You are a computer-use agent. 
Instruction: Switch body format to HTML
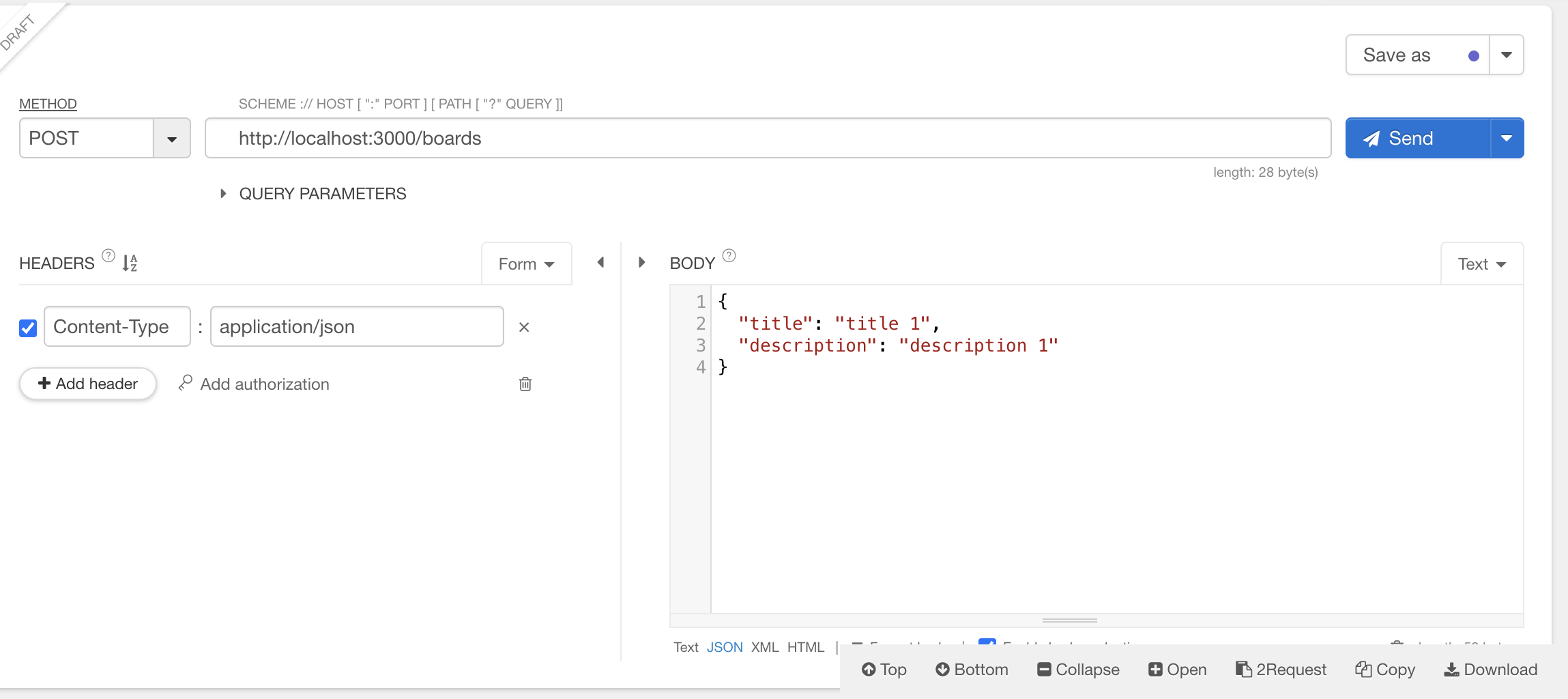pos(805,647)
